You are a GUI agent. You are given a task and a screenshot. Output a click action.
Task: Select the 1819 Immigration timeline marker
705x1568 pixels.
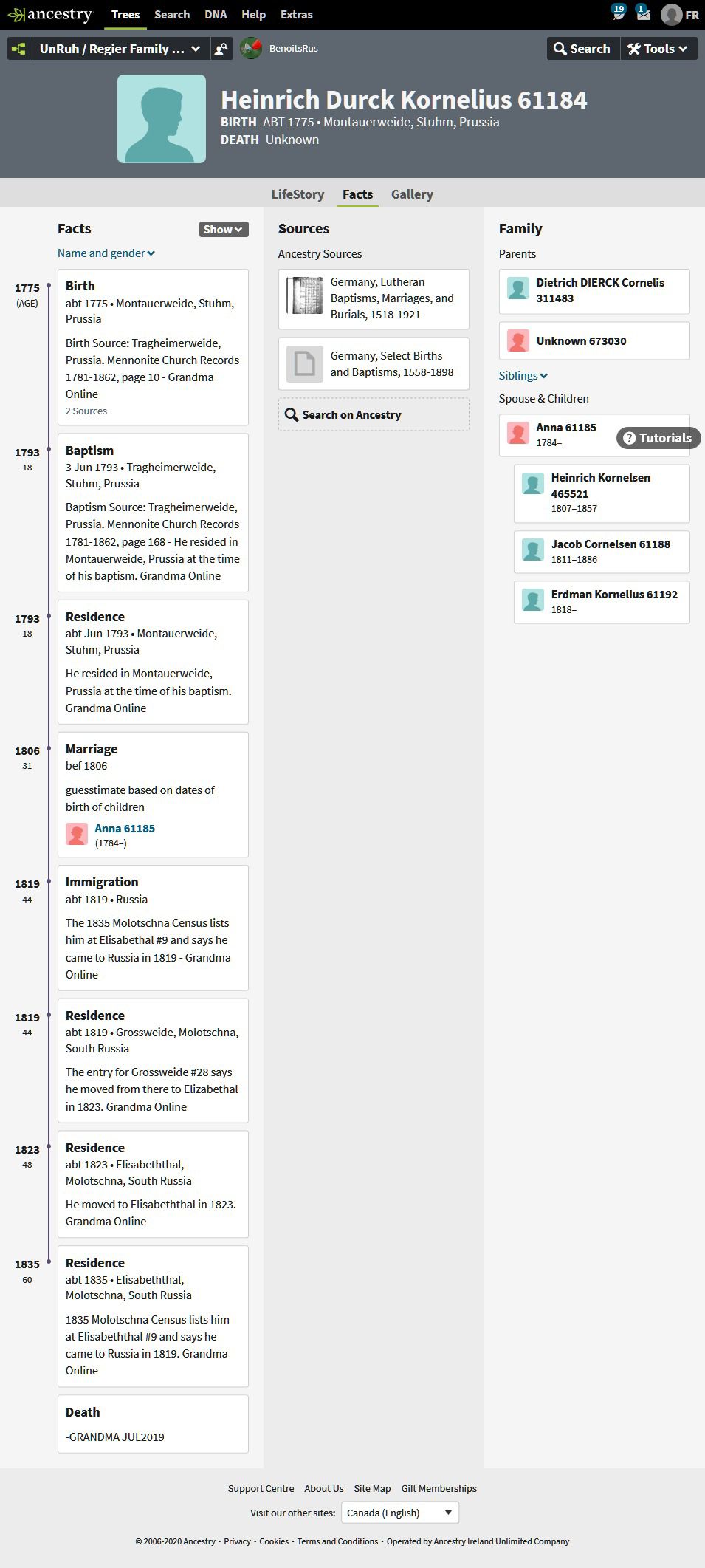pos(49,883)
